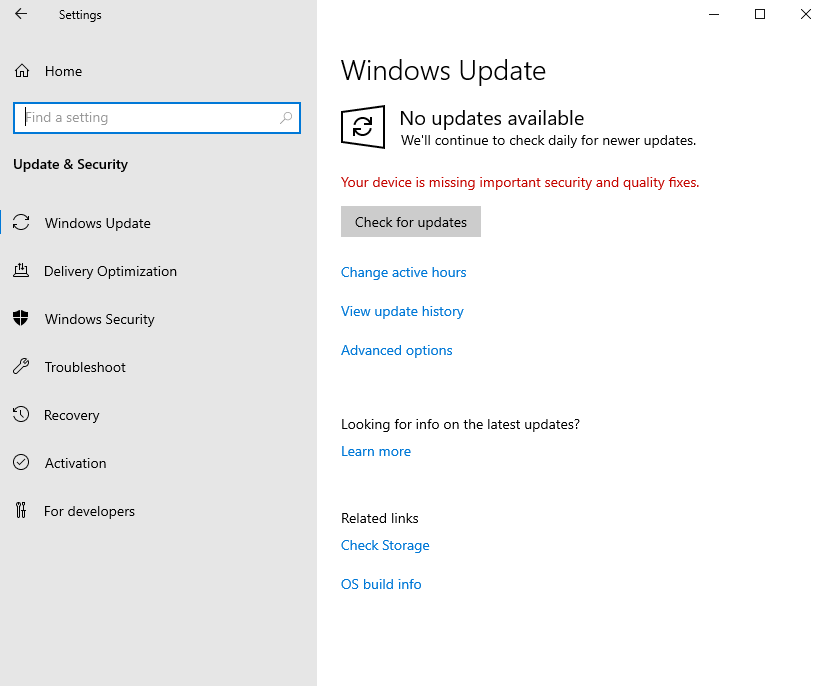Select the Recovery clock icon
825x686 pixels.
[21, 414]
